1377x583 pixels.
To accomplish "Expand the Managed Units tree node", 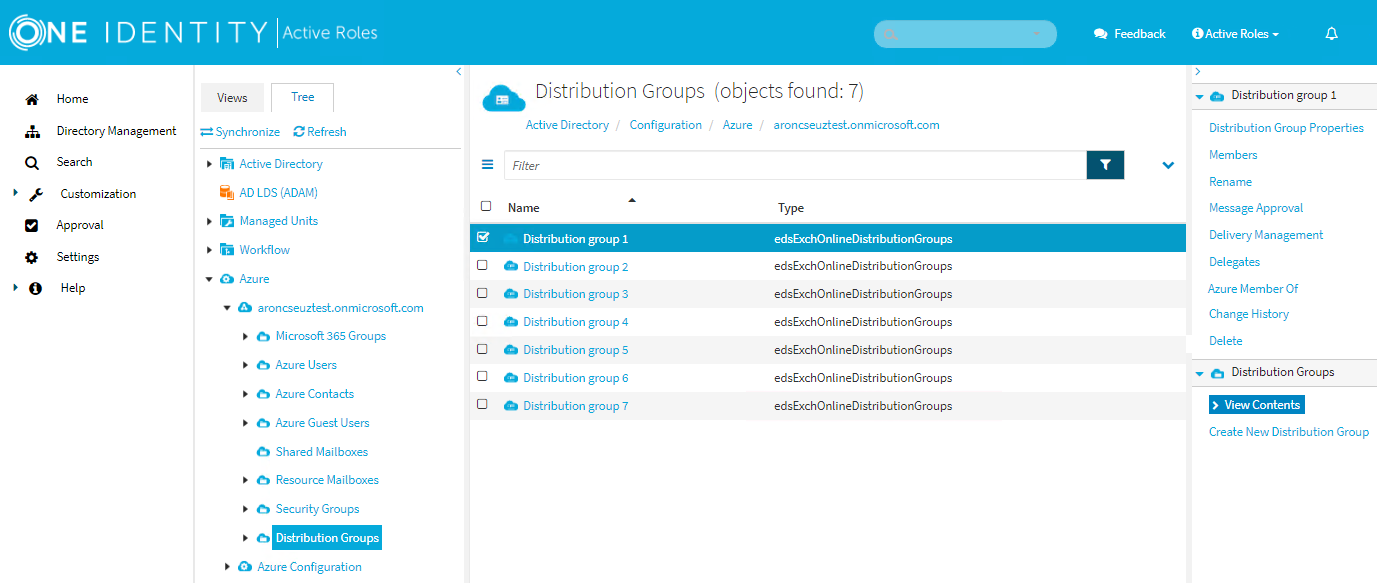I will coord(209,221).
